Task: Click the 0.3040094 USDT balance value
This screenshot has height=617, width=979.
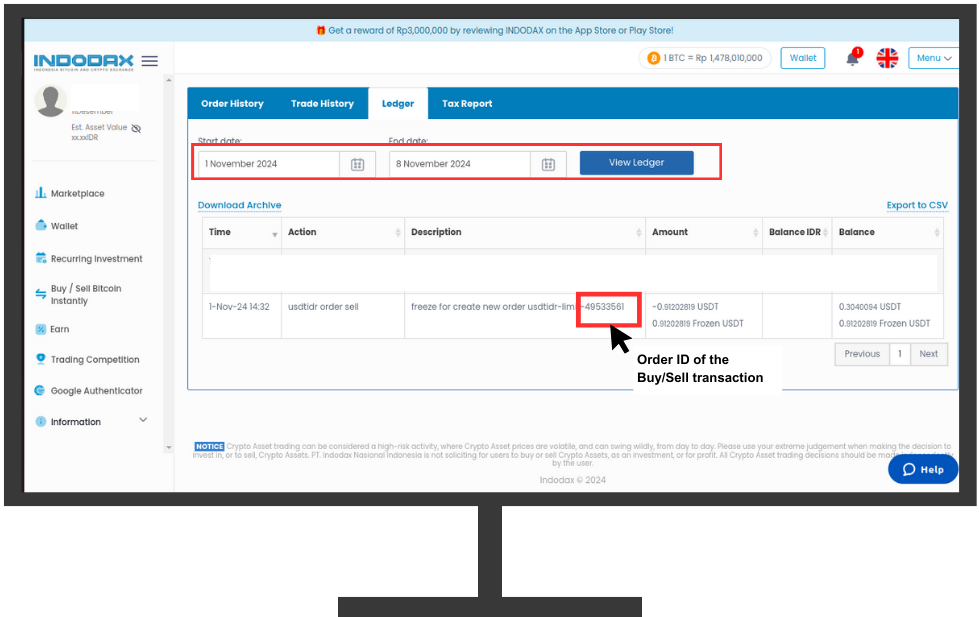Action: 870,307
